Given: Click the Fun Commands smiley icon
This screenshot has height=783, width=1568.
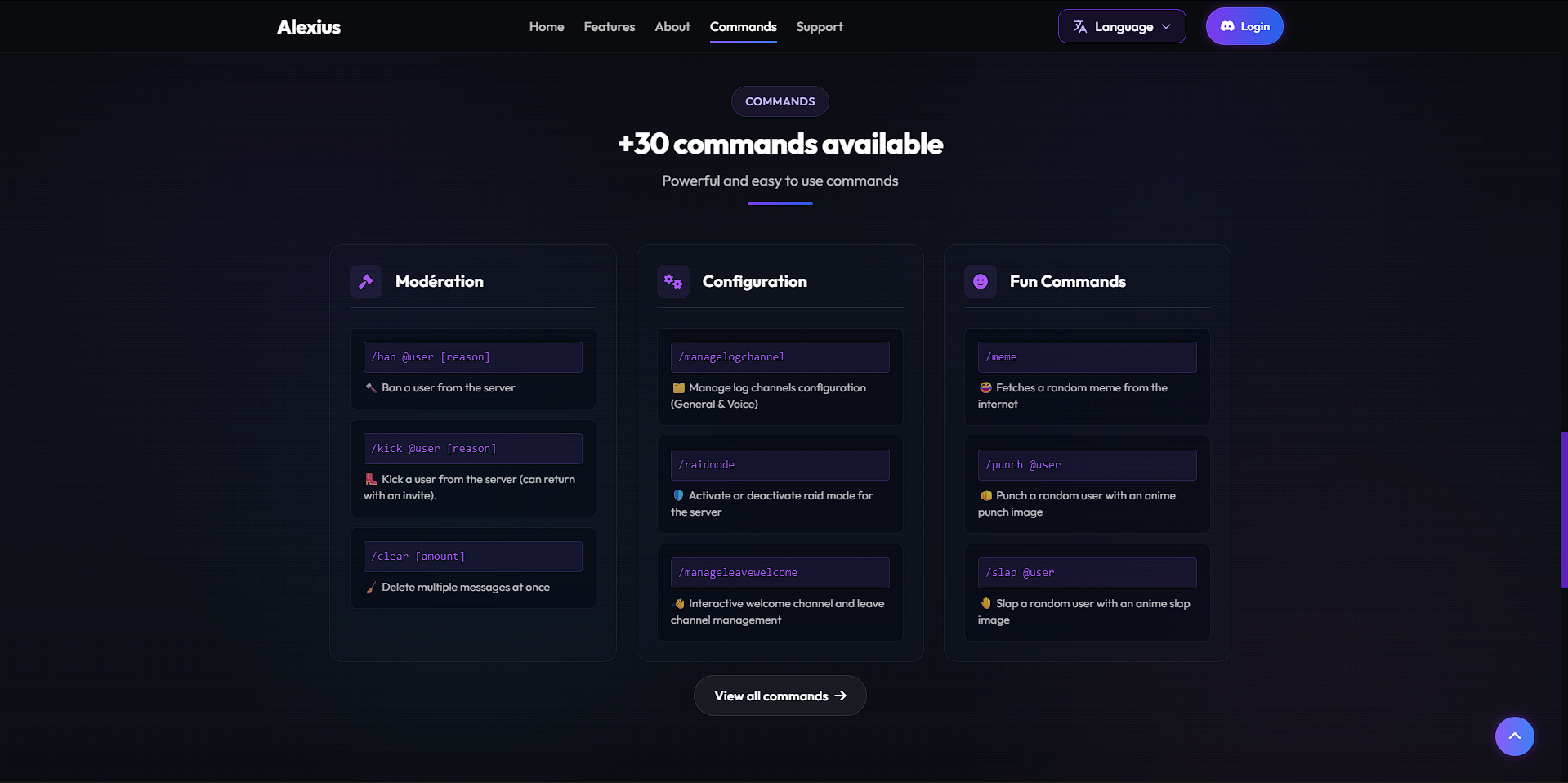Looking at the screenshot, I should tap(980, 280).
